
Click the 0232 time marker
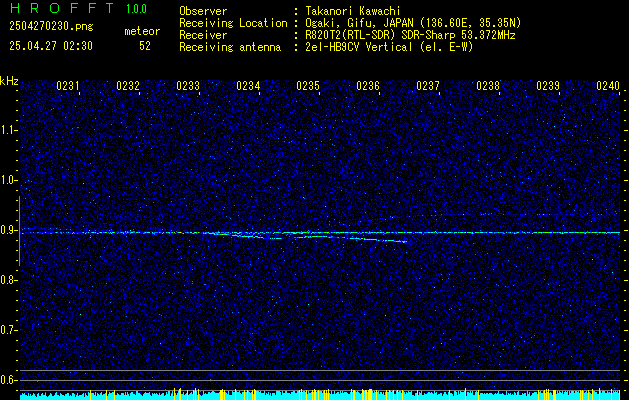pos(128,86)
